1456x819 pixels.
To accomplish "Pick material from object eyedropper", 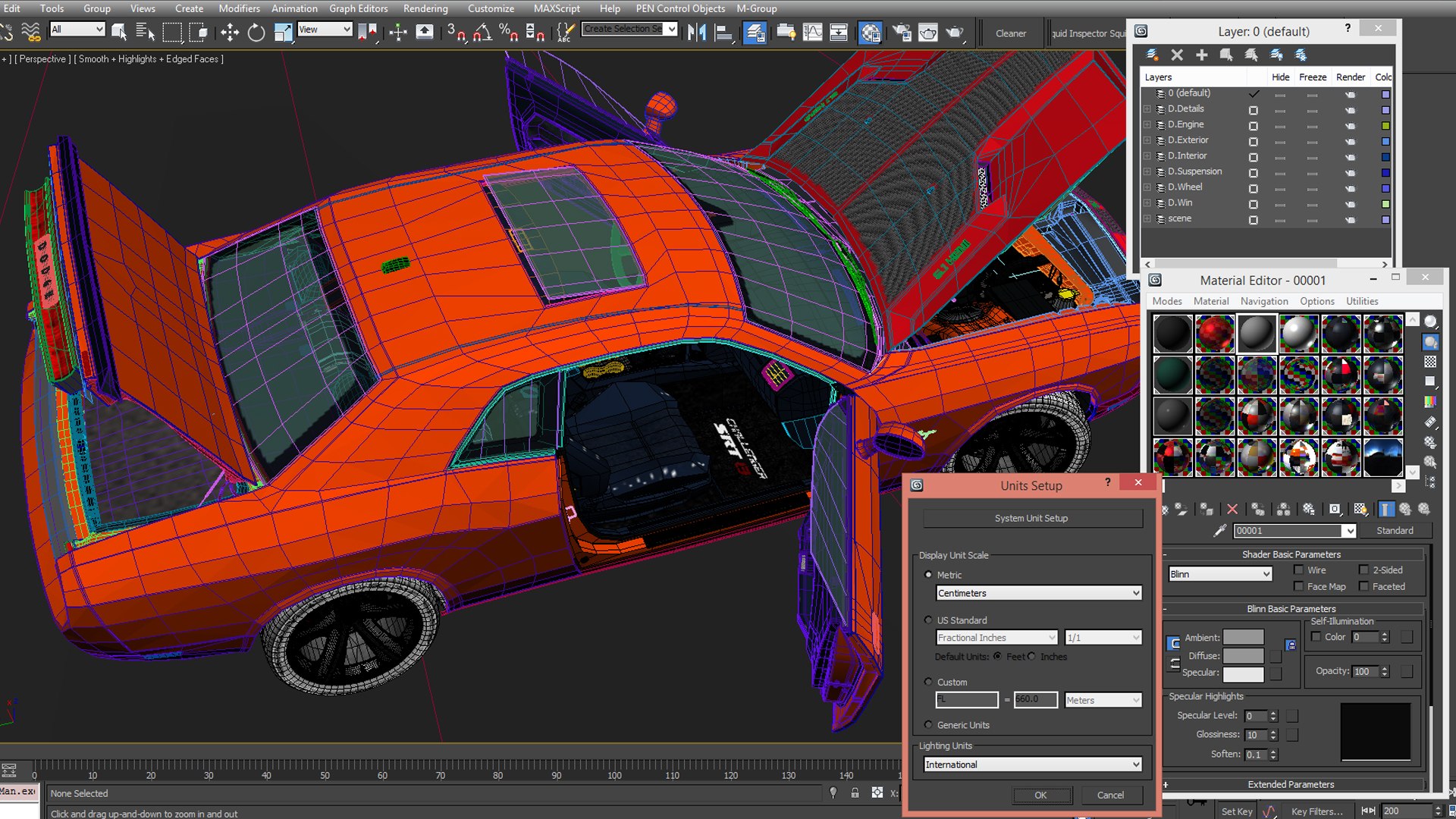I will (x=1219, y=531).
